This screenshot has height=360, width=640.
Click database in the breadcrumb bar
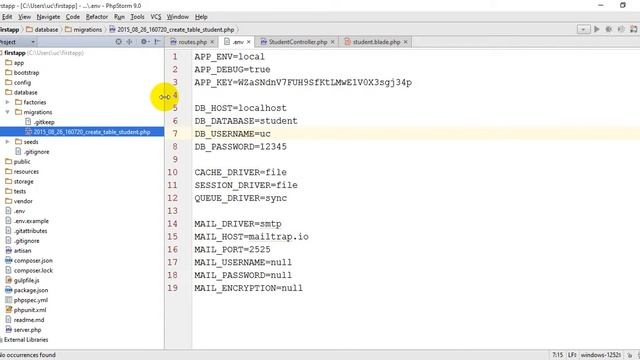[42, 29]
